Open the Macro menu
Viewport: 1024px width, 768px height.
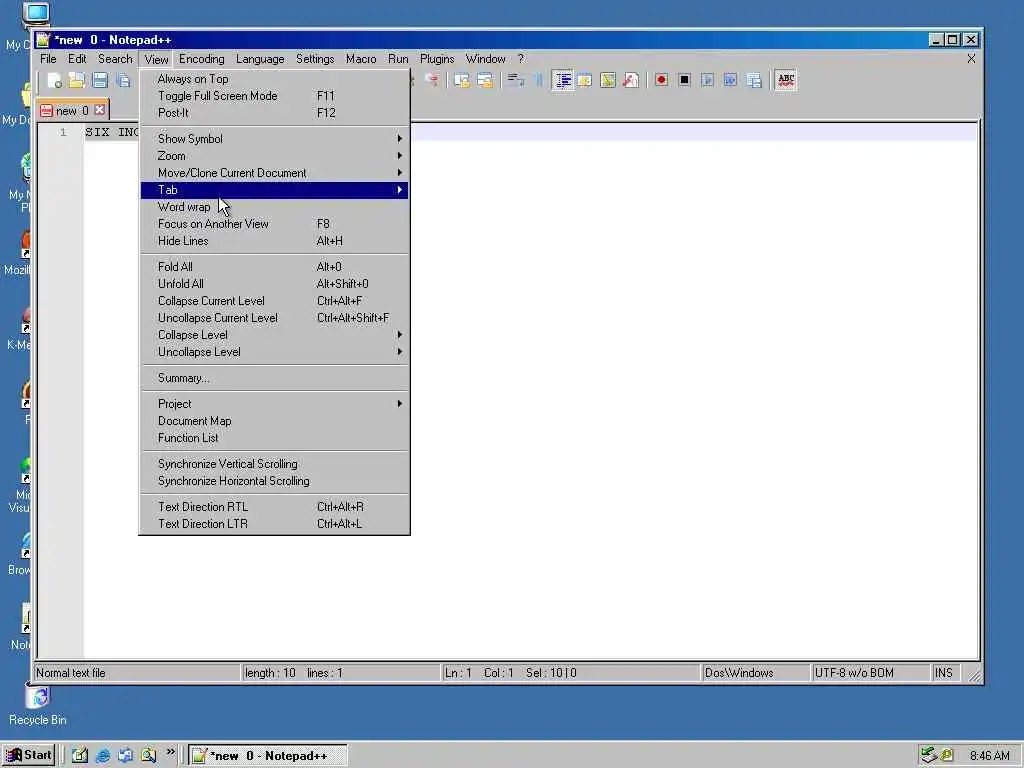tap(361, 59)
